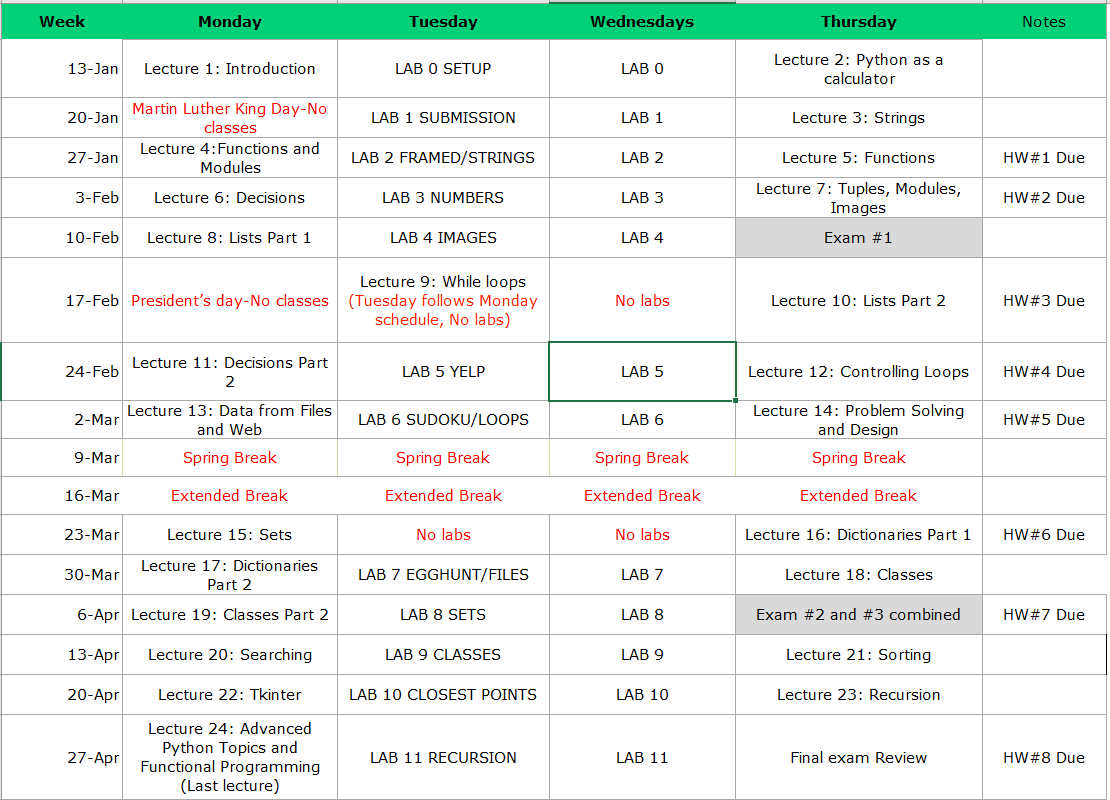Click 'No labs' in the 17-Feb Wednesday cell
The width and height of the screenshot is (1110, 800).
click(x=642, y=301)
